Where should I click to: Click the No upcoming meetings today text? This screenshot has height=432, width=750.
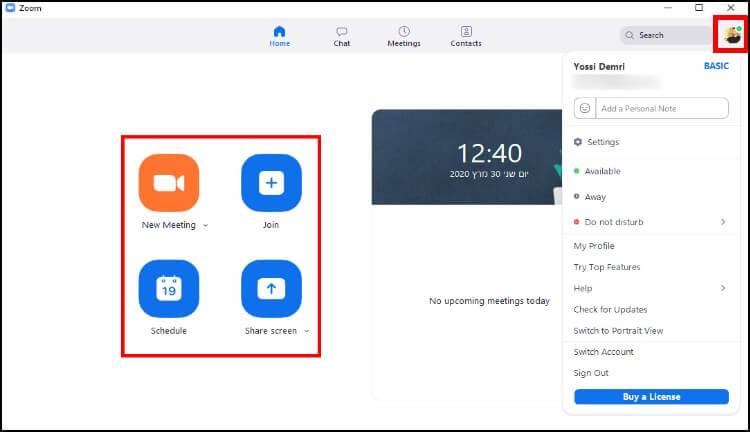pos(489,301)
